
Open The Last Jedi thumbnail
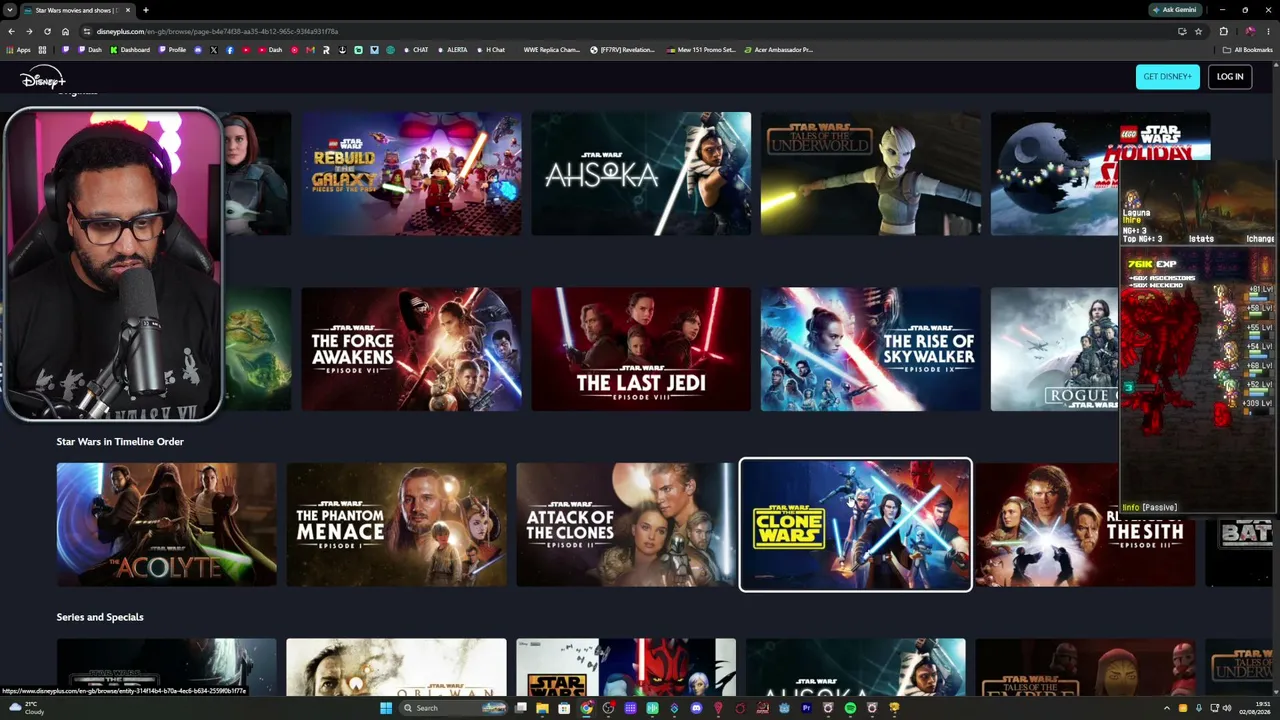[641, 349]
